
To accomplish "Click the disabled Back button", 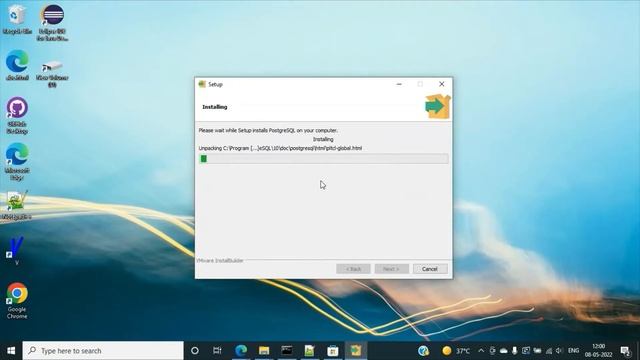I will pyautogui.click(x=353, y=269).
